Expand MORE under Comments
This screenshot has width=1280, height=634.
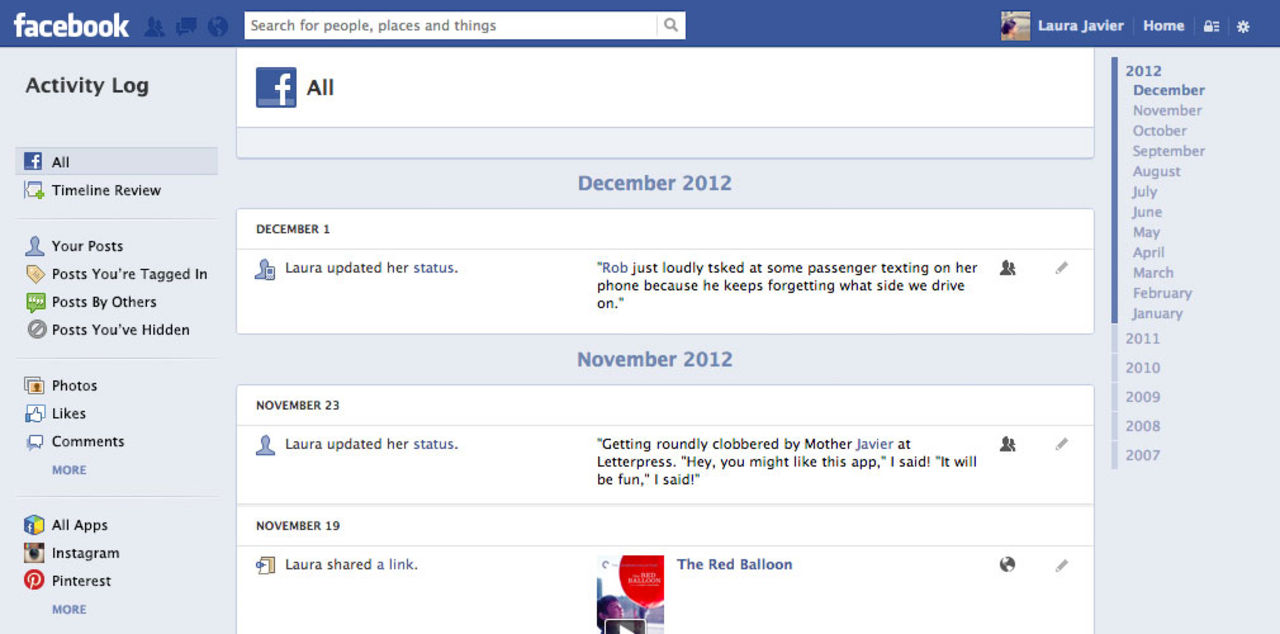pyautogui.click(x=69, y=470)
